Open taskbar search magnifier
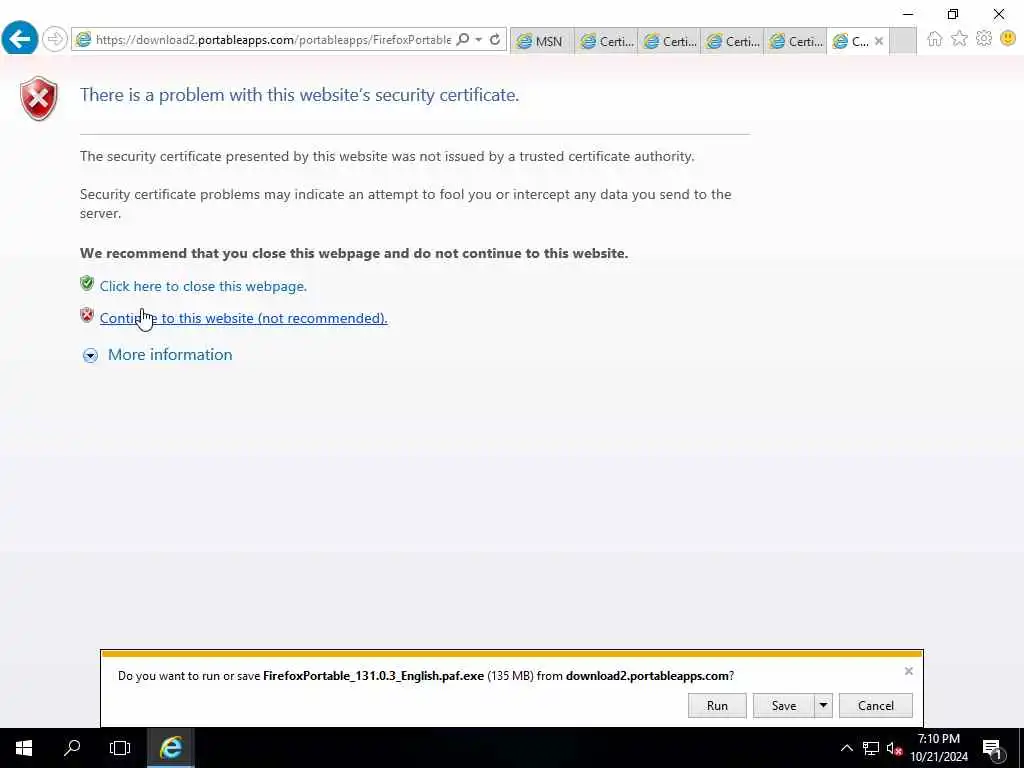Image resolution: width=1024 pixels, height=768 pixels. pos(72,748)
